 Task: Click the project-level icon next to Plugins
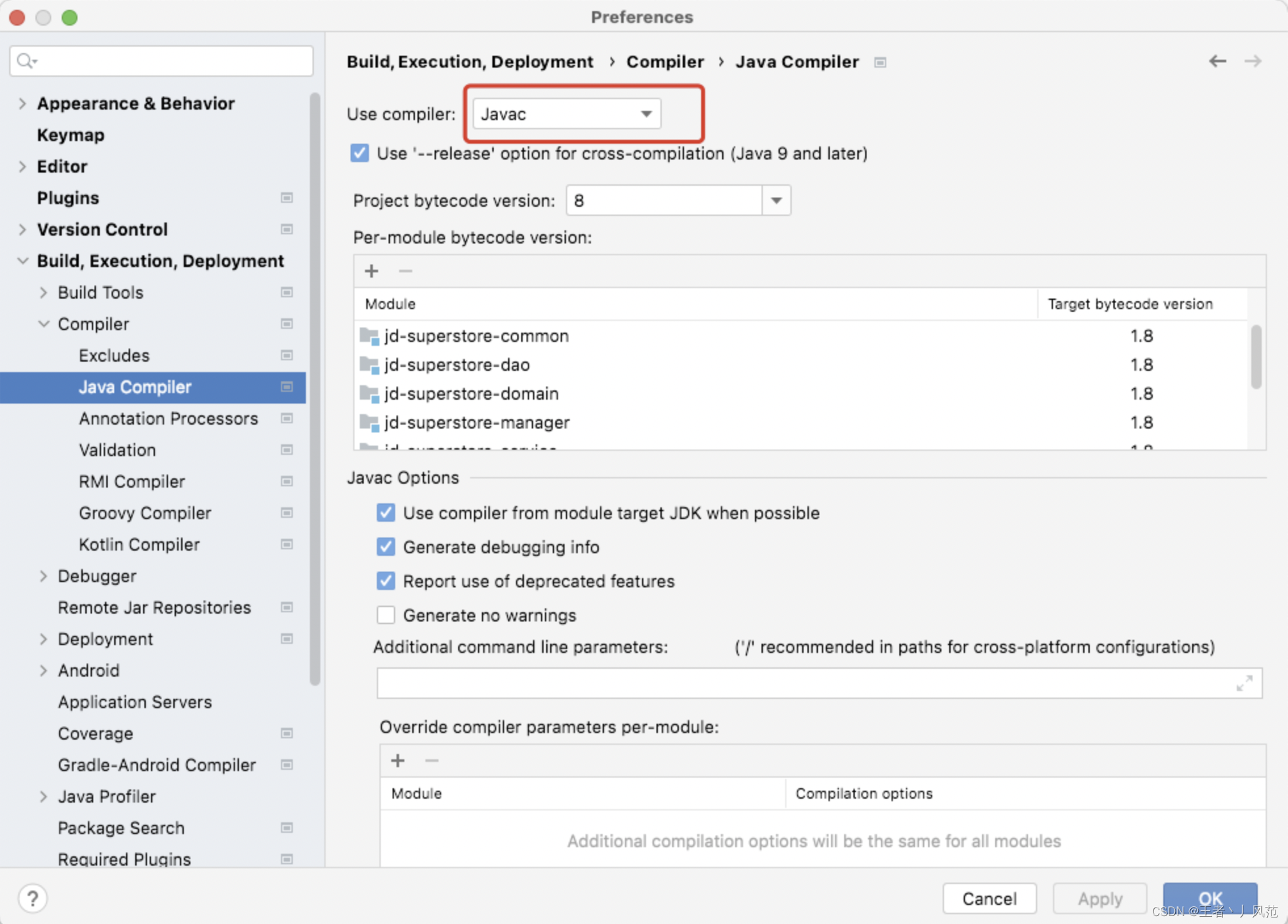coord(287,198)
